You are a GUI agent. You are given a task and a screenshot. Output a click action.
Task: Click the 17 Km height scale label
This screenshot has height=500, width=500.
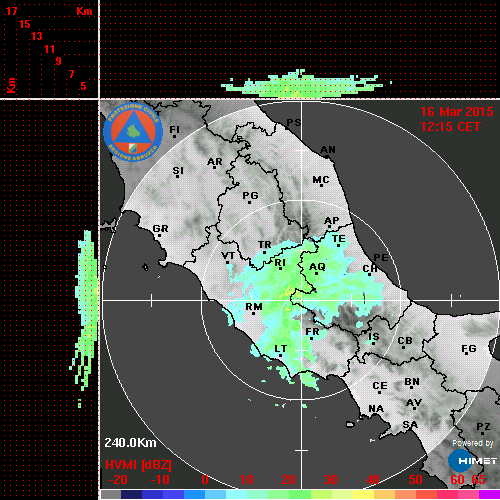coord(11,11)
